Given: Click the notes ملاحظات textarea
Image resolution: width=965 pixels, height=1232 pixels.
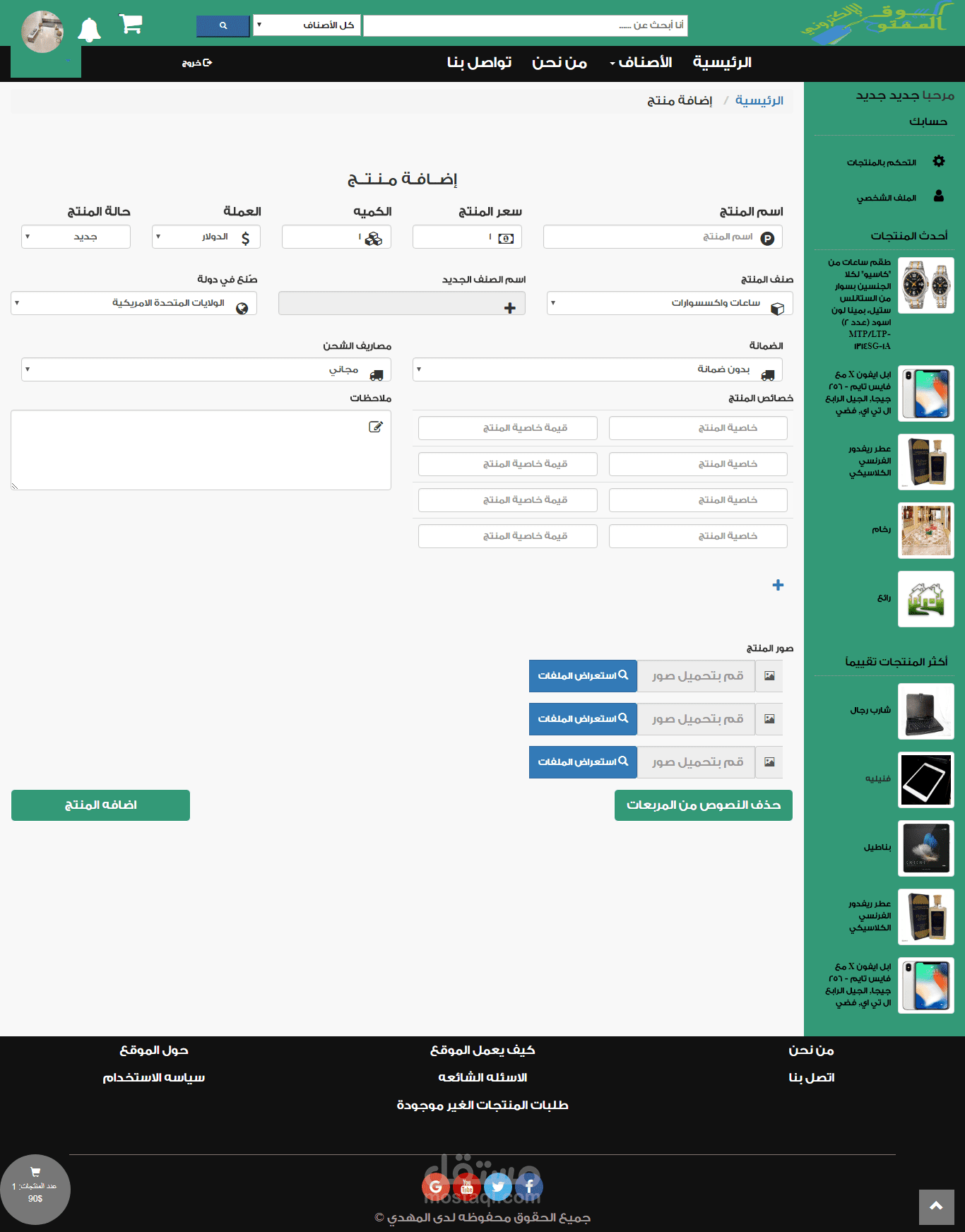Looking at the screenshot, I should [201, 450].
